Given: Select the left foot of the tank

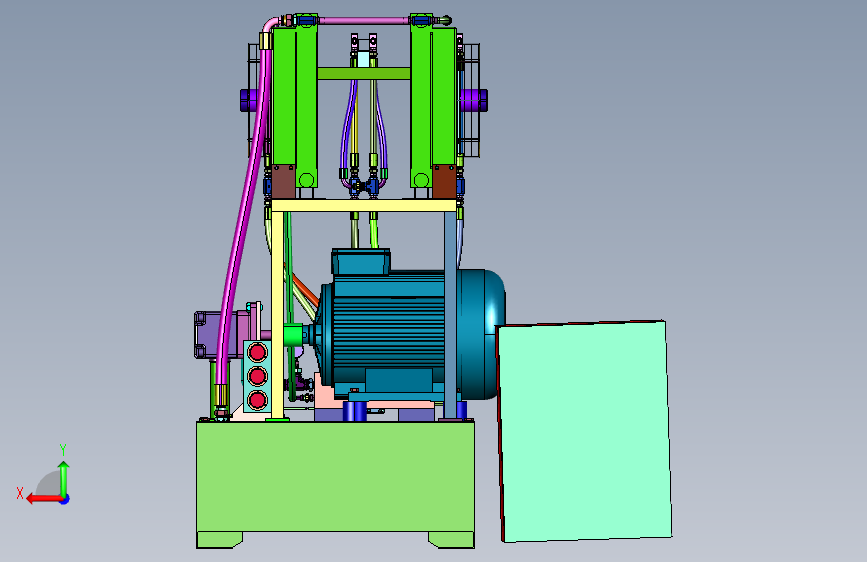Looking at the screenshot, I should coord(219,540).
